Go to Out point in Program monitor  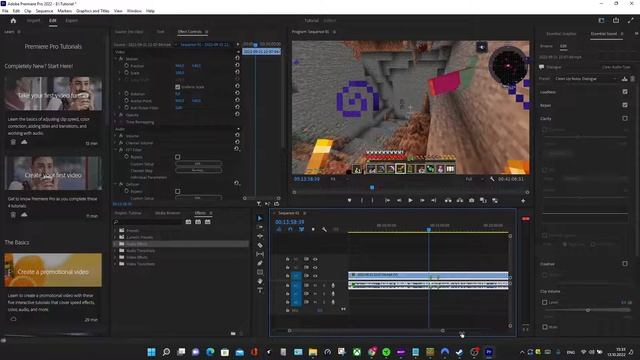click(x=433, y=200)
